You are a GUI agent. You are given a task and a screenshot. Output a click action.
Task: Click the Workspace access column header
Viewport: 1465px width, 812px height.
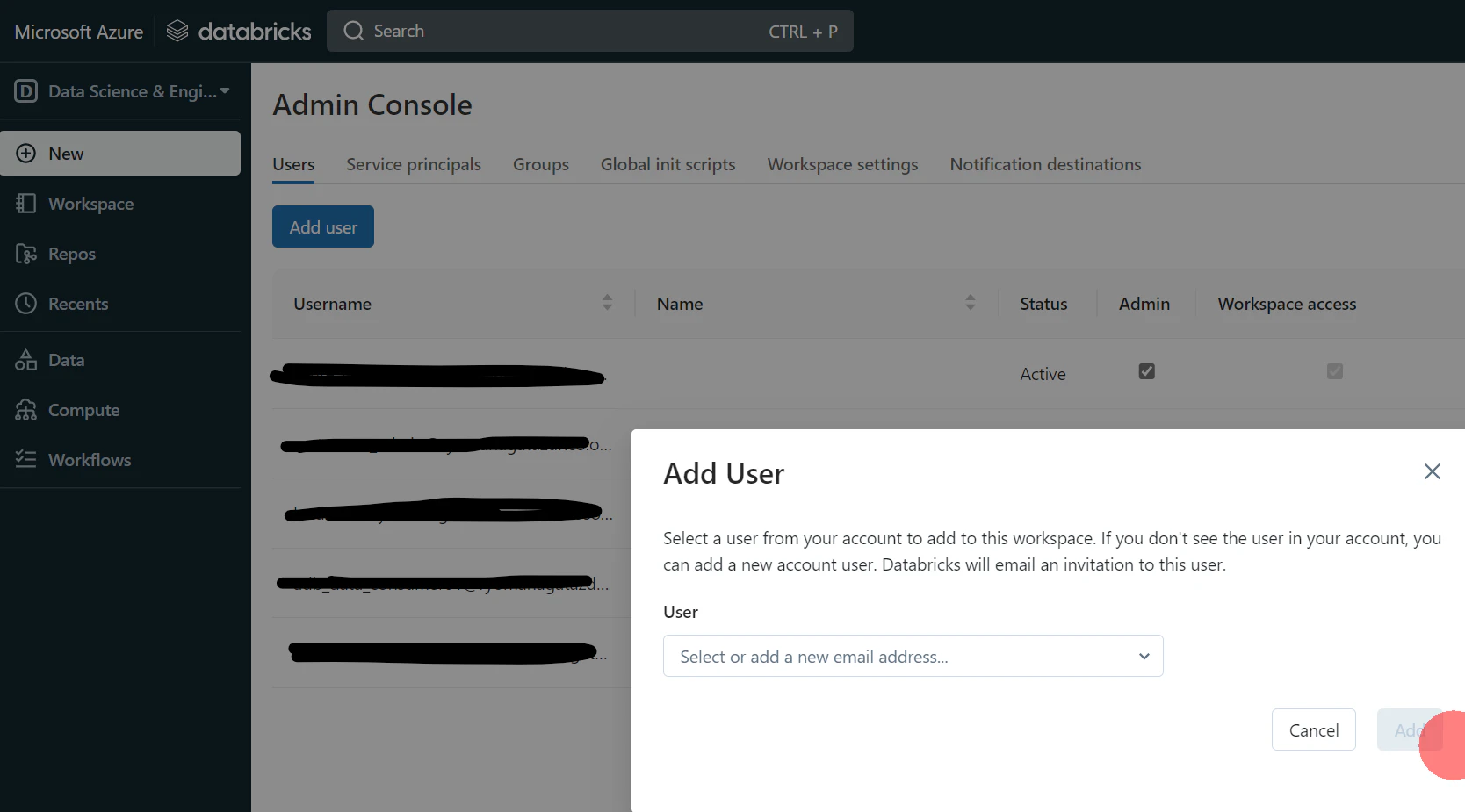[1287, 304]
